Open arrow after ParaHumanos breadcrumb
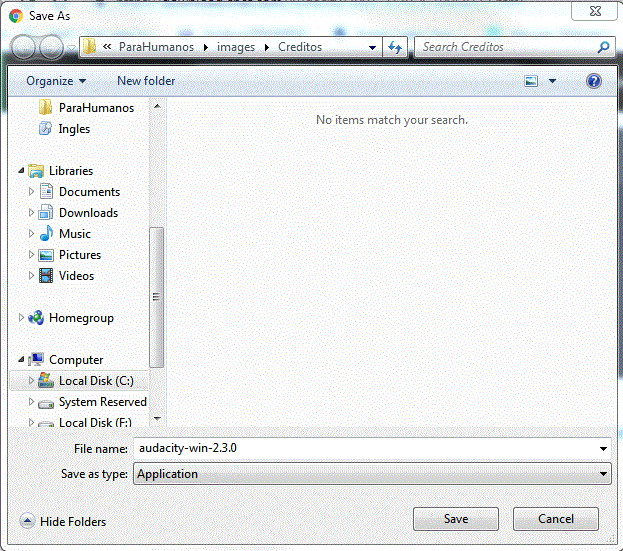623x551 pixels. (206, 47)
